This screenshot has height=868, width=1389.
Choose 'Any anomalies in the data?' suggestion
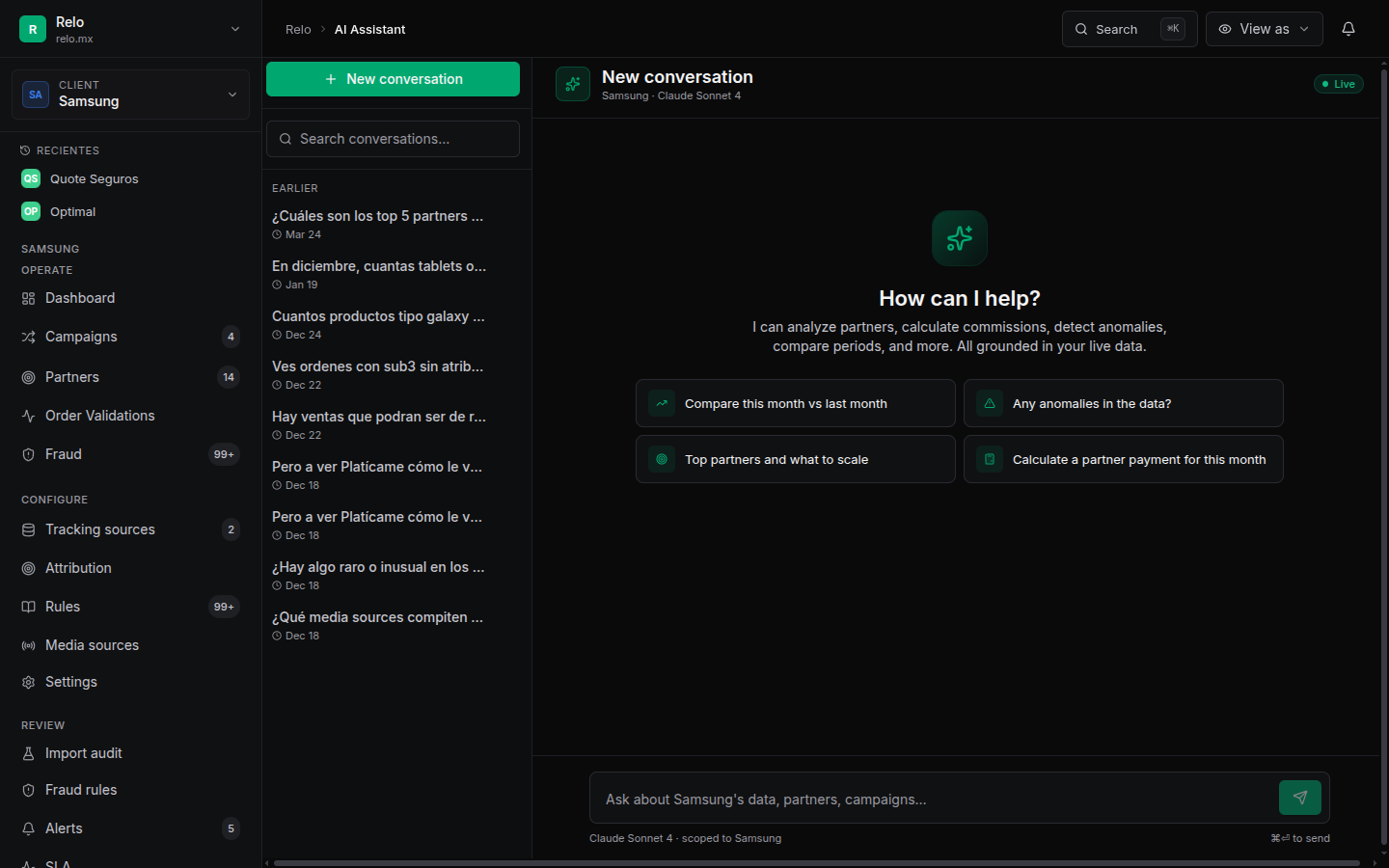[1124, 403]
